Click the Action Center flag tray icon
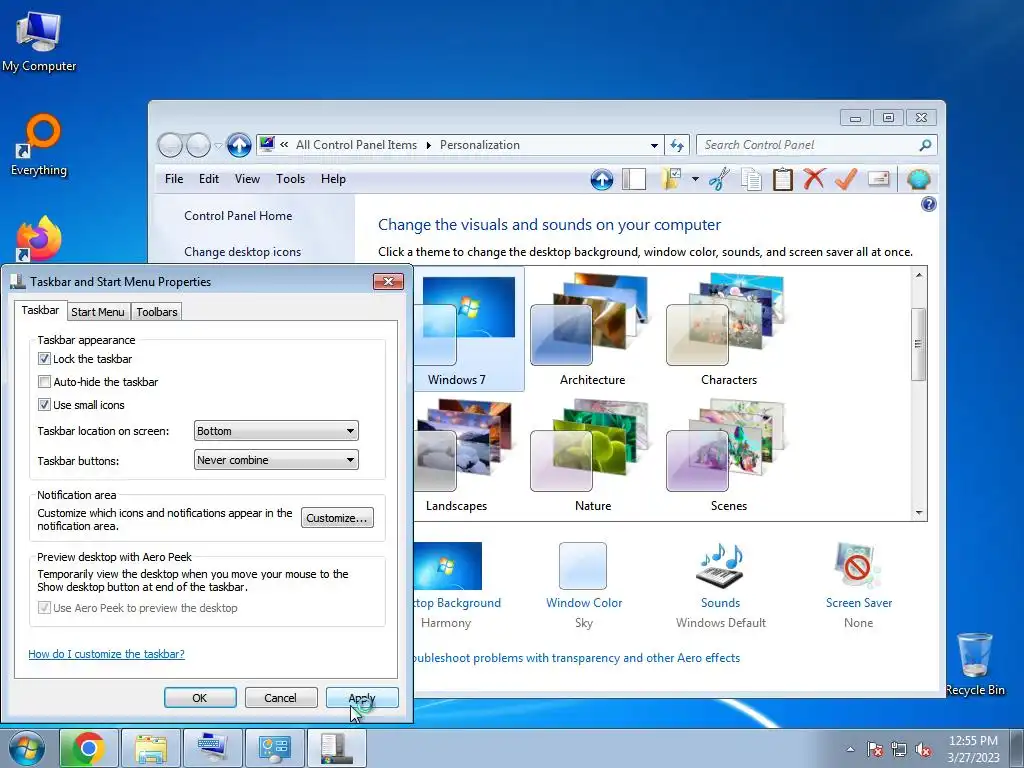Screen dimensions: 1024x768 (874, 749)
